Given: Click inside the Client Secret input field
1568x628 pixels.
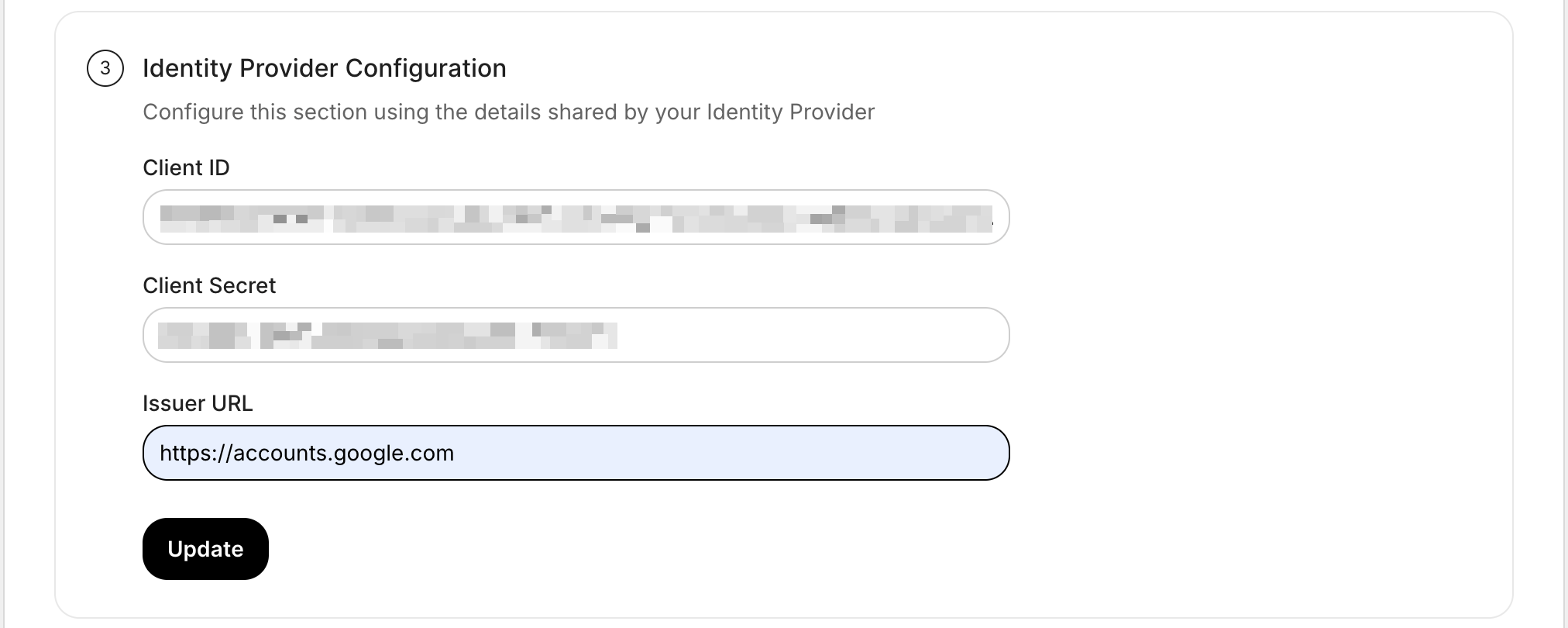Looking at the screenshot, I should [x=575, y=335].
